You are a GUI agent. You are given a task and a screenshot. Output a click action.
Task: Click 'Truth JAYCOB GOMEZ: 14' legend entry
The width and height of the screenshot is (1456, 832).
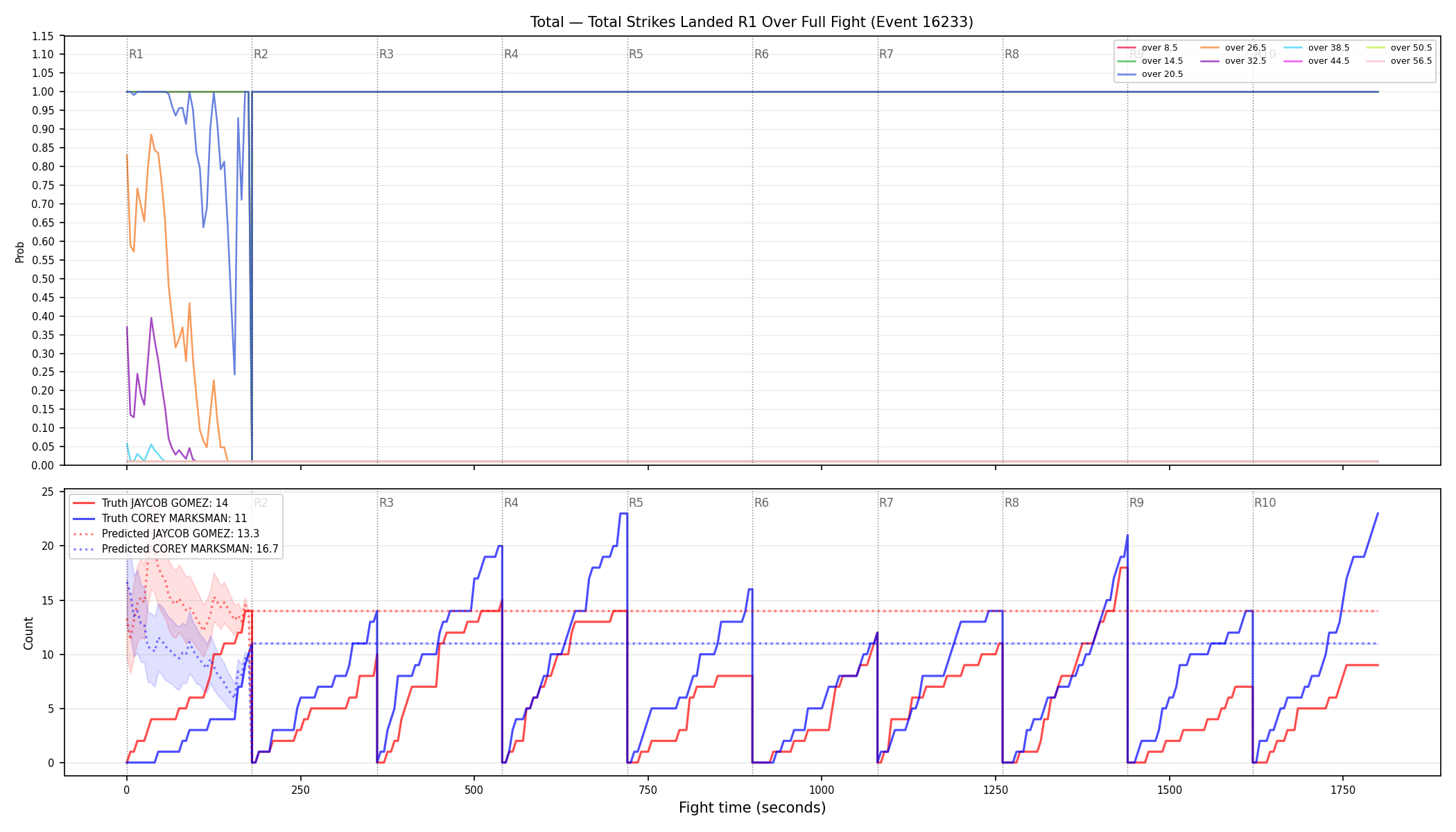coord(150,503)
